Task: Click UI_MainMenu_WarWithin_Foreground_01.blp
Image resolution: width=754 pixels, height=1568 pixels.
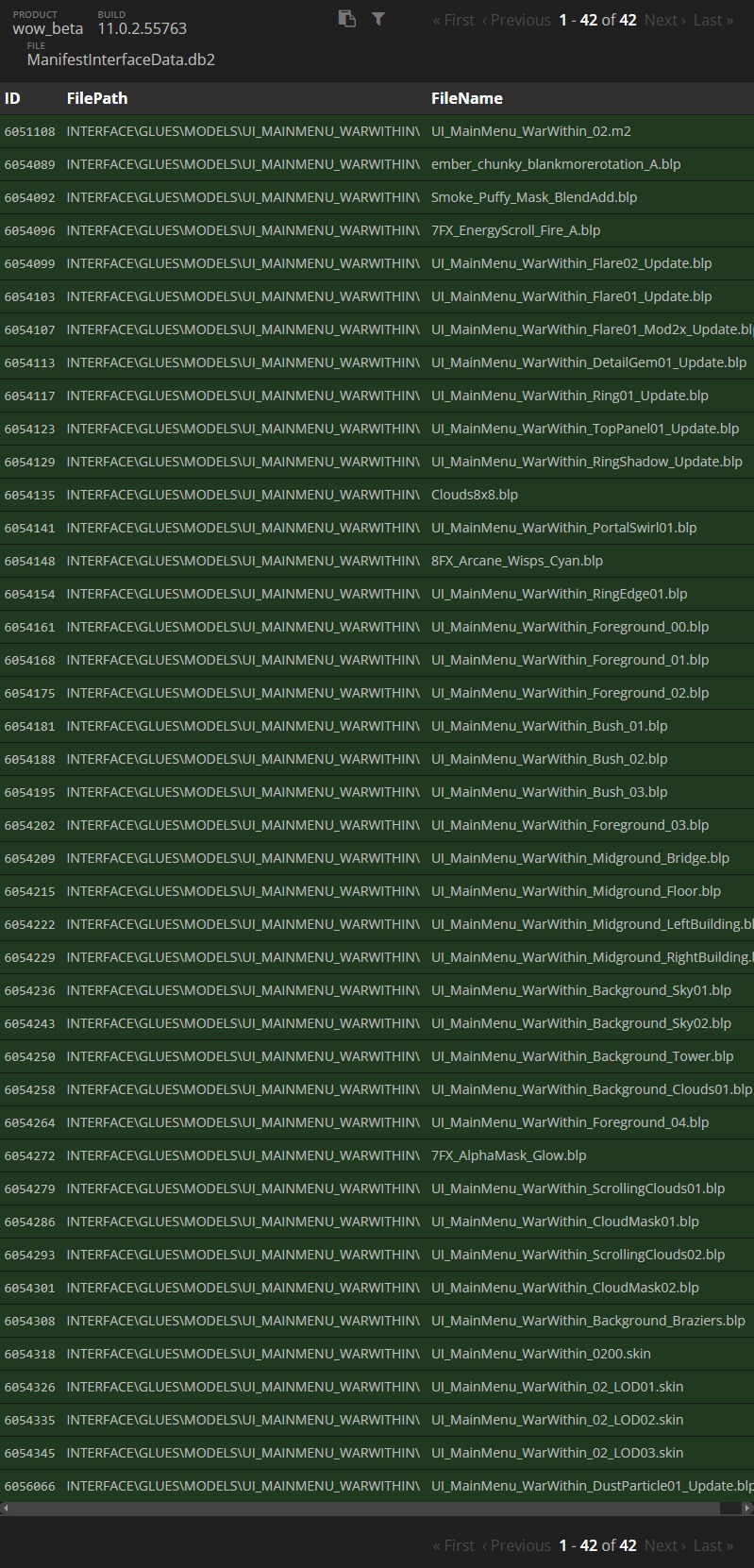Action: coord(570,660)
